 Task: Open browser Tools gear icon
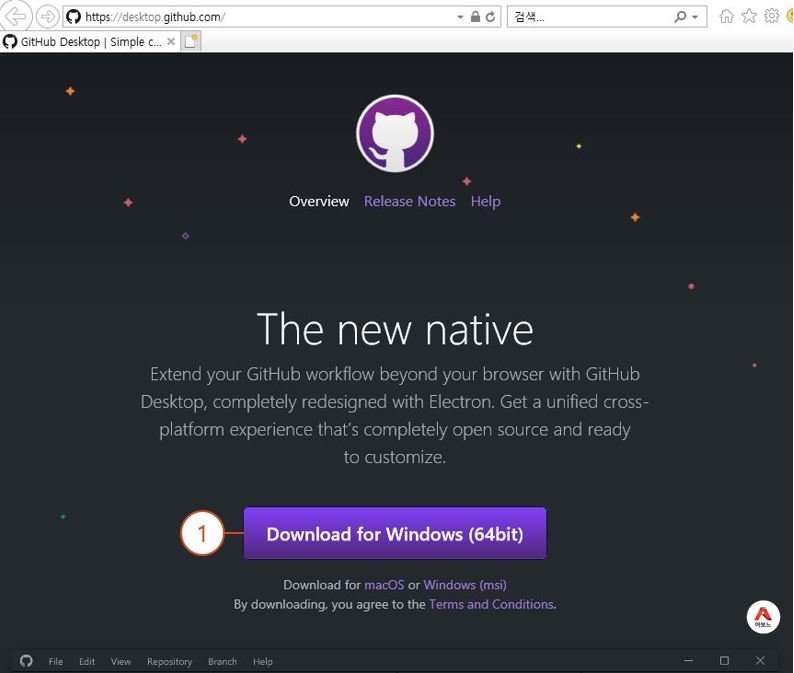[x=771, y=16]
